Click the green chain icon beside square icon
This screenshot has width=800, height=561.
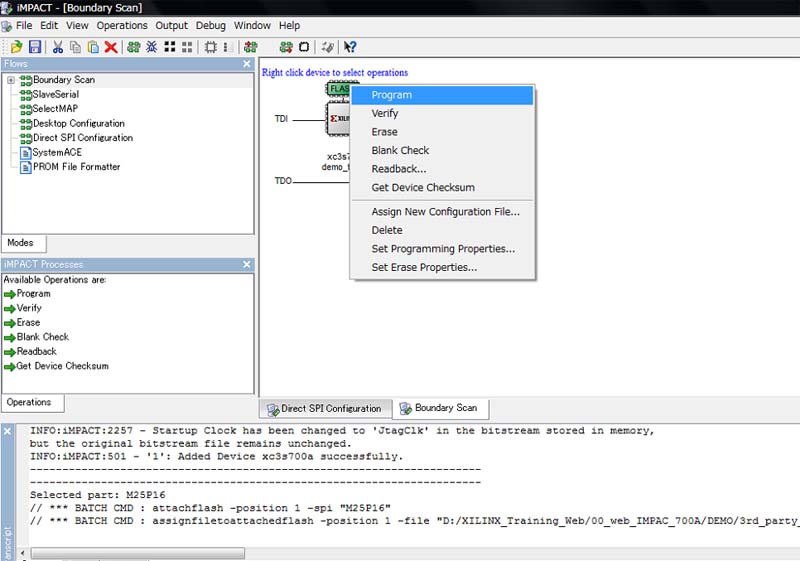286,47
